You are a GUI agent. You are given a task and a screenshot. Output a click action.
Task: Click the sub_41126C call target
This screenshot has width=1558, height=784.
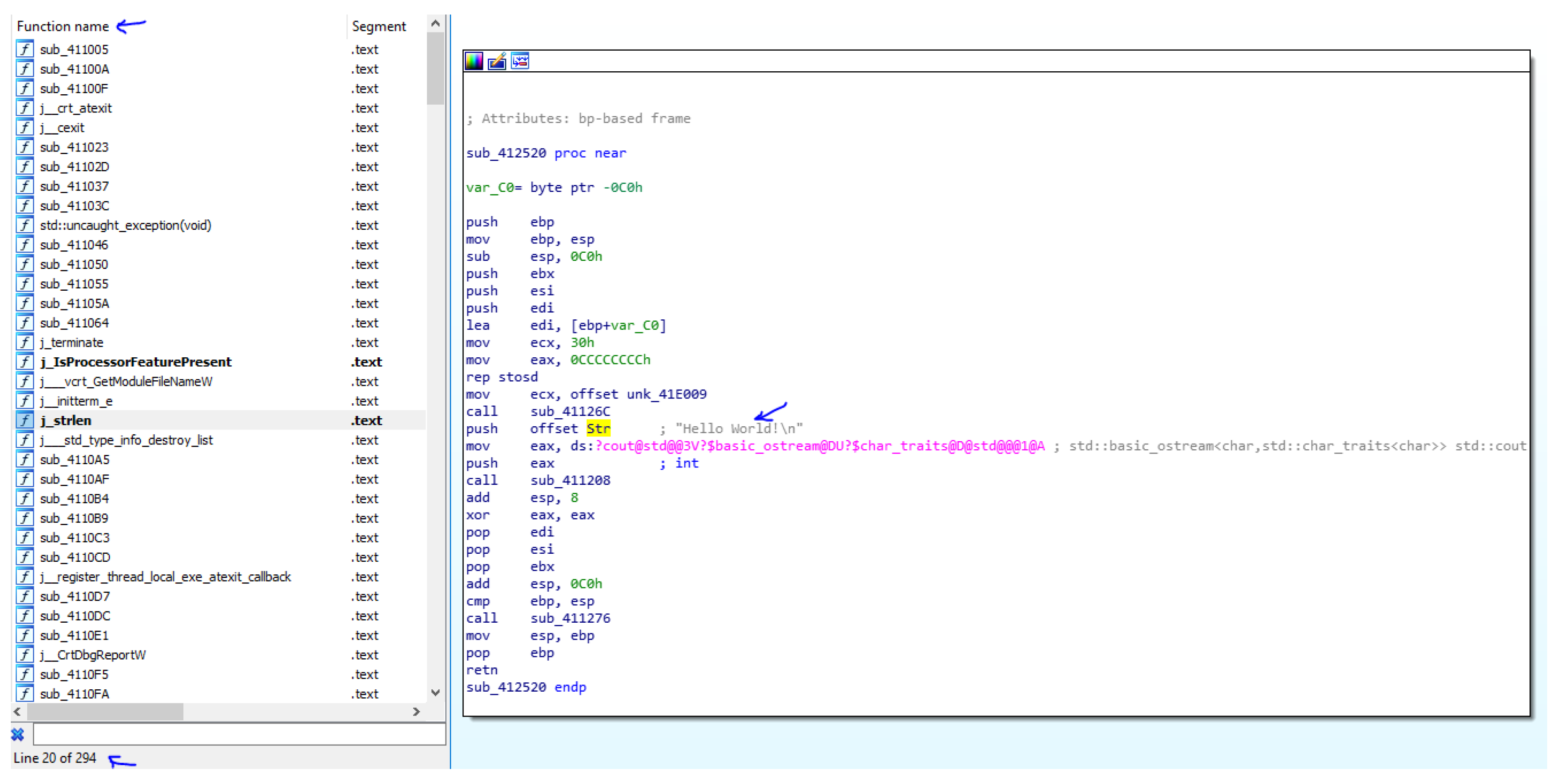click(x=570, y=411)
